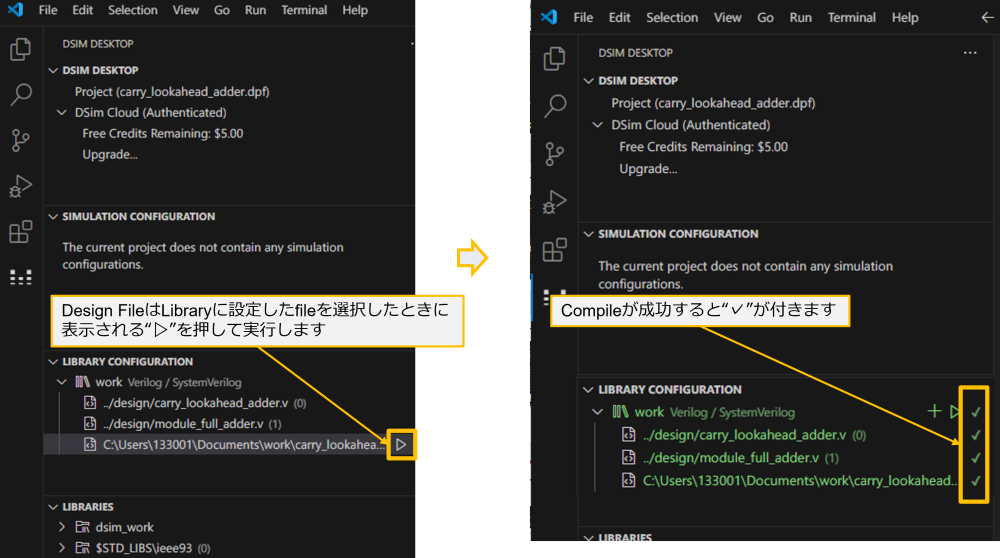This screenshot has height=558, width=1000.
Task: Open DSim Desktop icon in left window activity bar
Action: [x=20, y=277]
